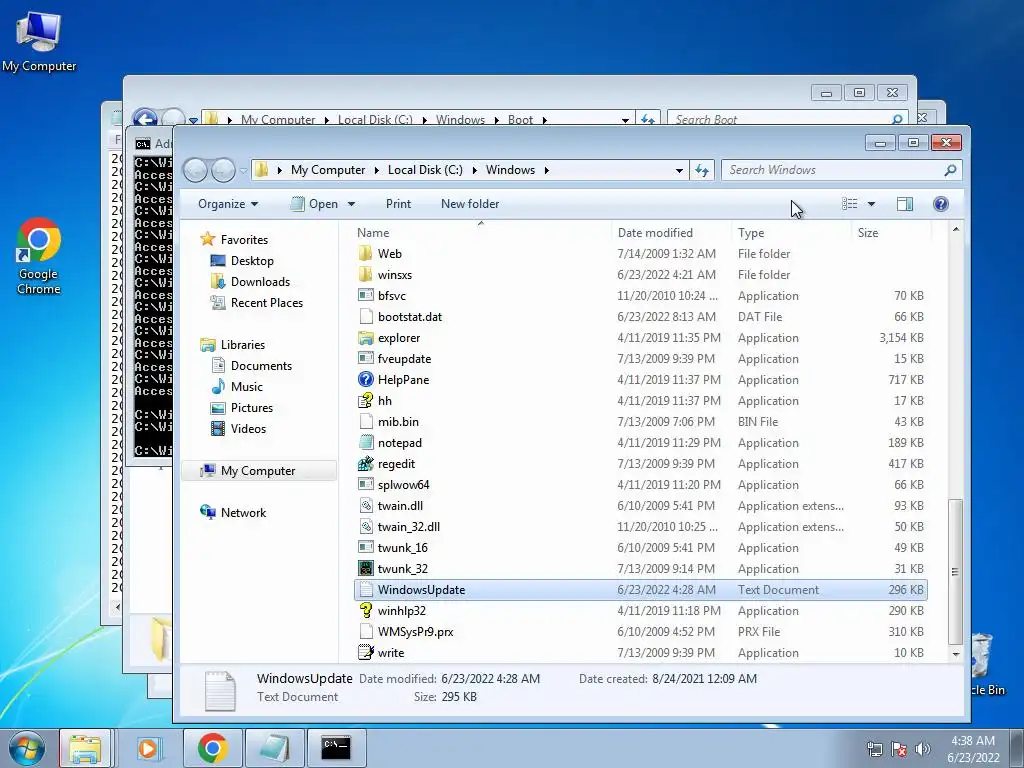Open the Web folder icon
This screenshot has width=1024, height=768.
pos(366,254)
